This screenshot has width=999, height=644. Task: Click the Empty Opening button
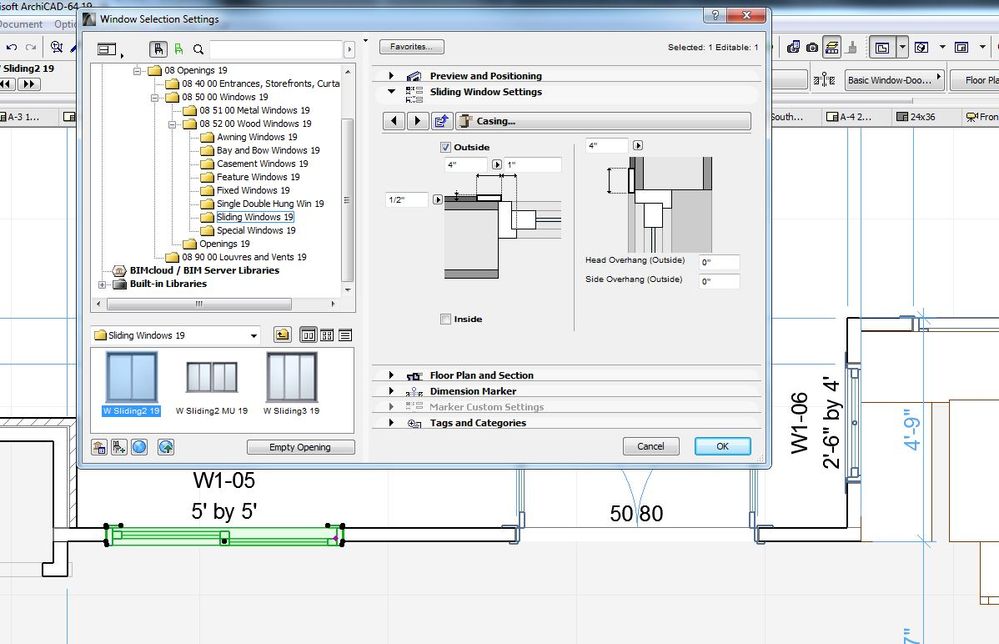coord(300,447)
